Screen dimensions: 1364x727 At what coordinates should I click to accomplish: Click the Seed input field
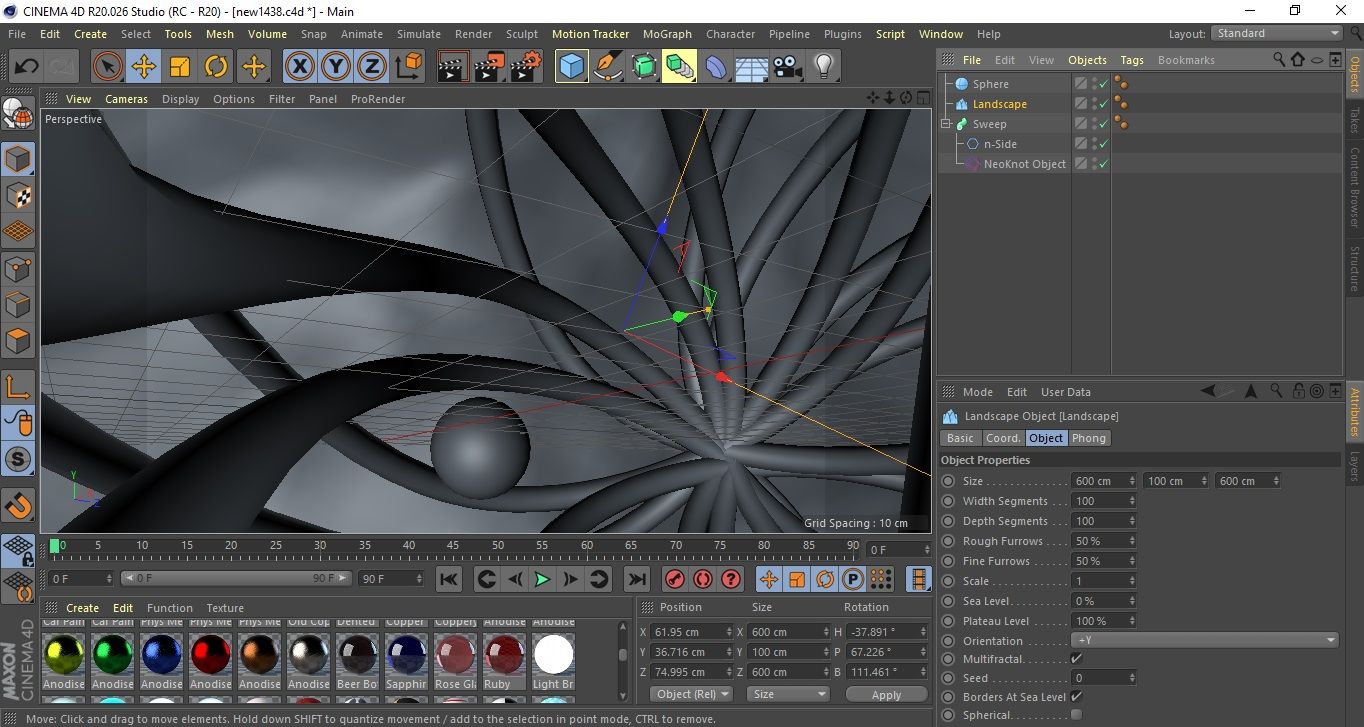1100,678
